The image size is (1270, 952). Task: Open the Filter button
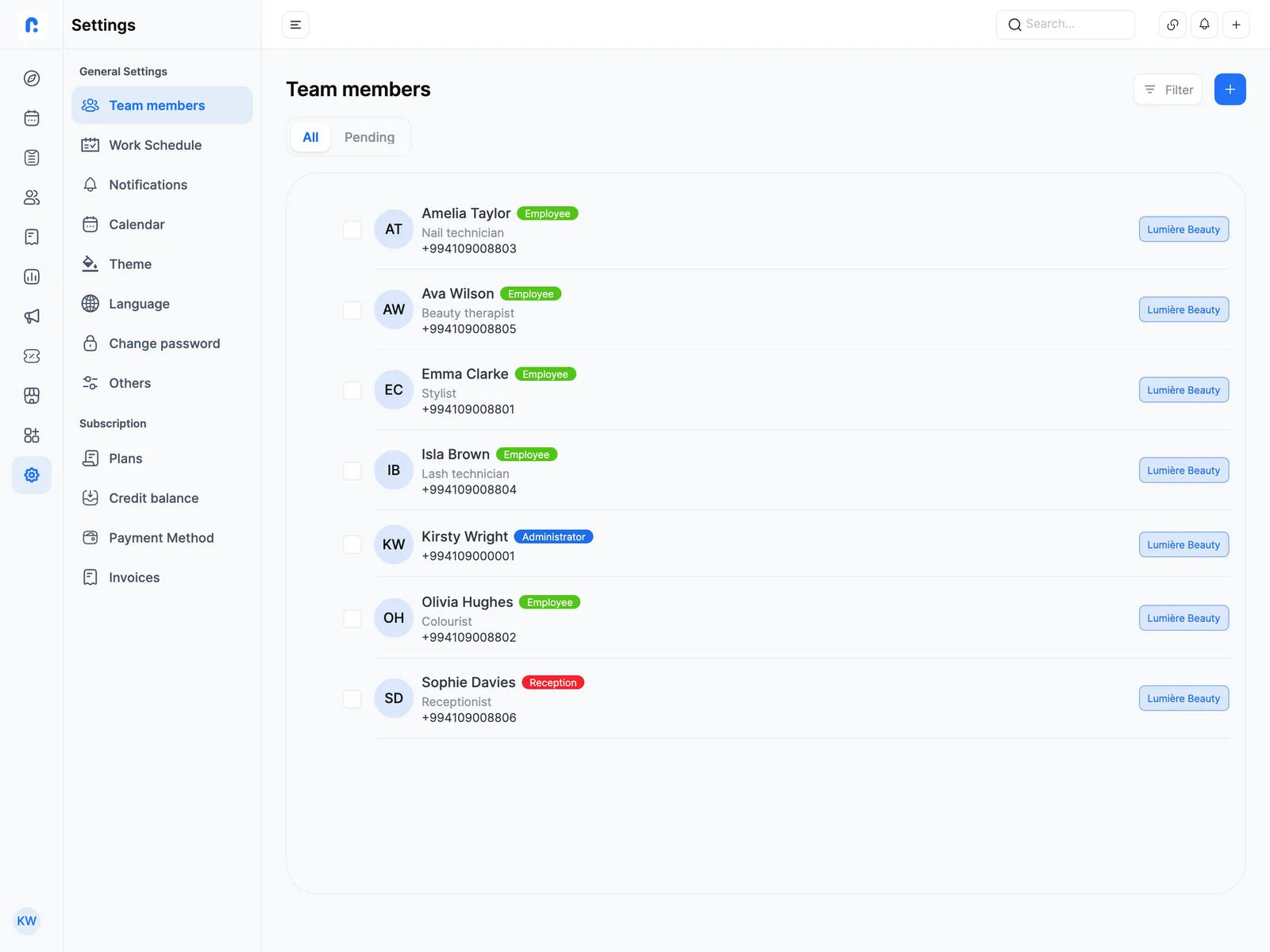point(1168,90)
